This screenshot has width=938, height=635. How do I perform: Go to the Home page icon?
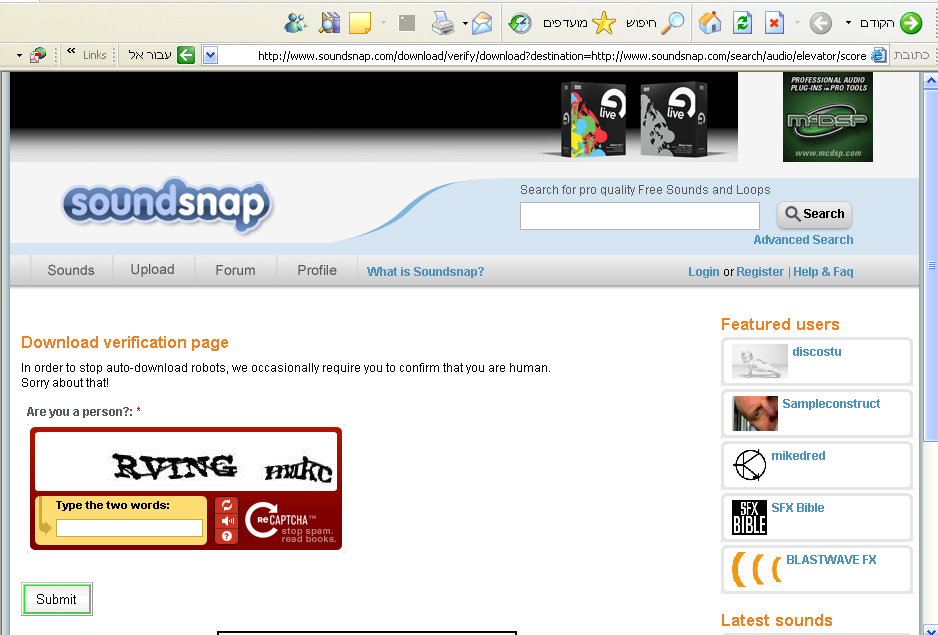tap(709, 23)
